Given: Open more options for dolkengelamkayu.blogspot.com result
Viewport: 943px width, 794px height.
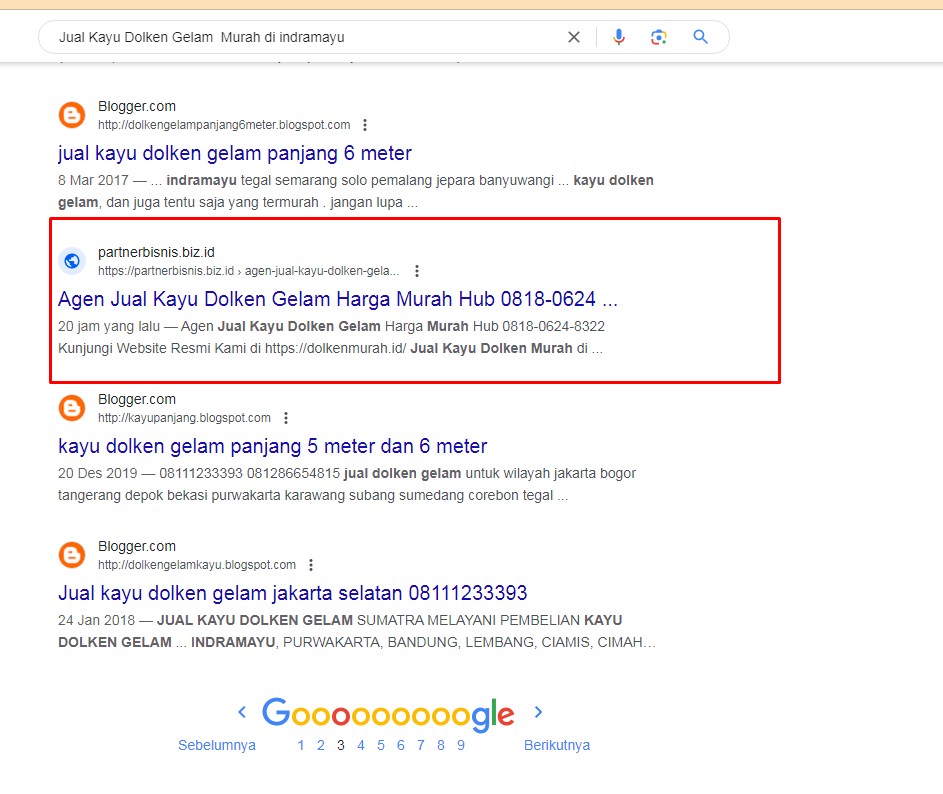Looking at the screenshot, I should point(310,565).
